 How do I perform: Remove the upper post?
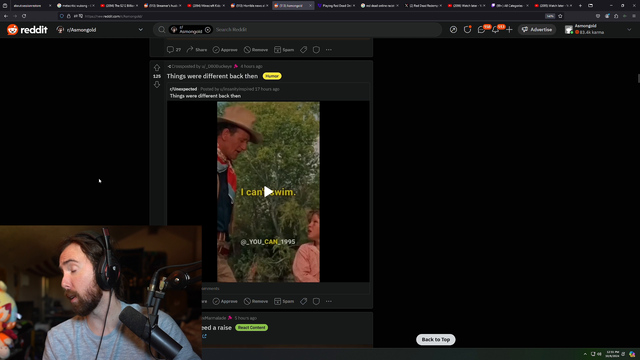256,50
